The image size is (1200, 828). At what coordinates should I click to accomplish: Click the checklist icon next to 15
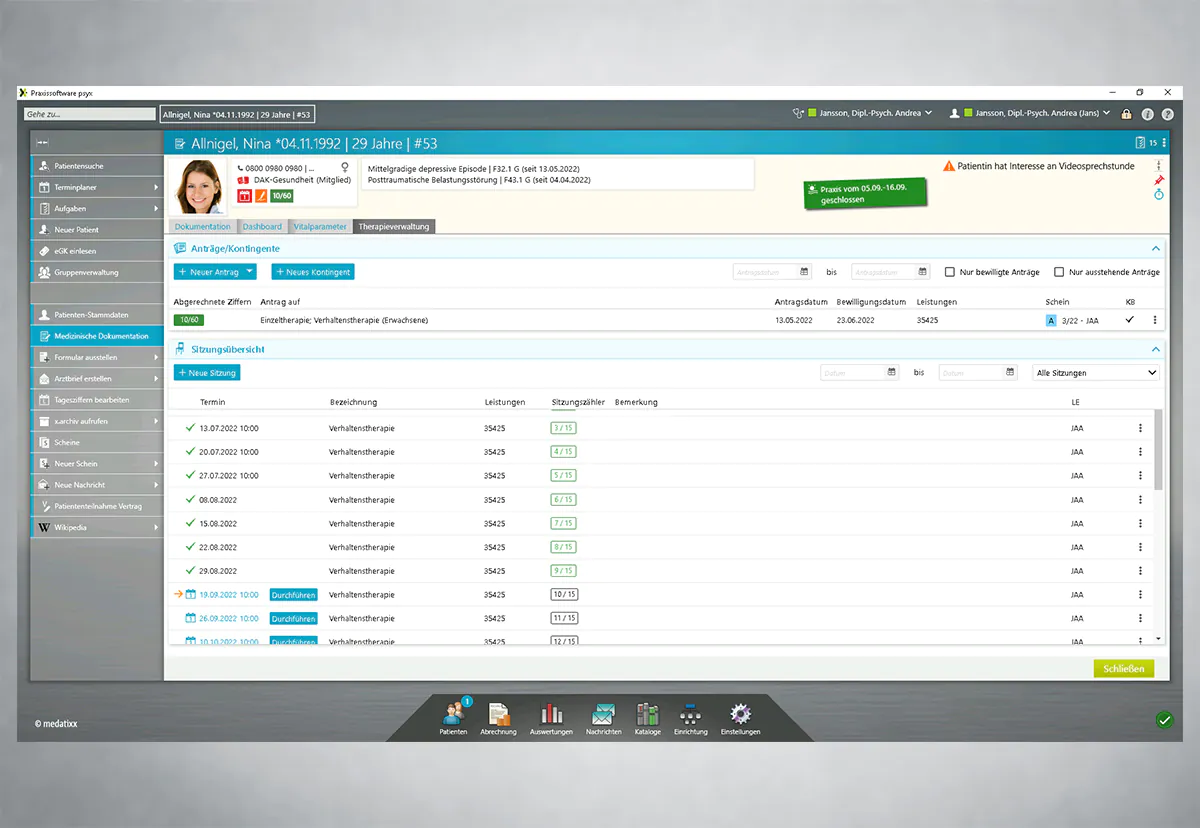[1140, 143]
